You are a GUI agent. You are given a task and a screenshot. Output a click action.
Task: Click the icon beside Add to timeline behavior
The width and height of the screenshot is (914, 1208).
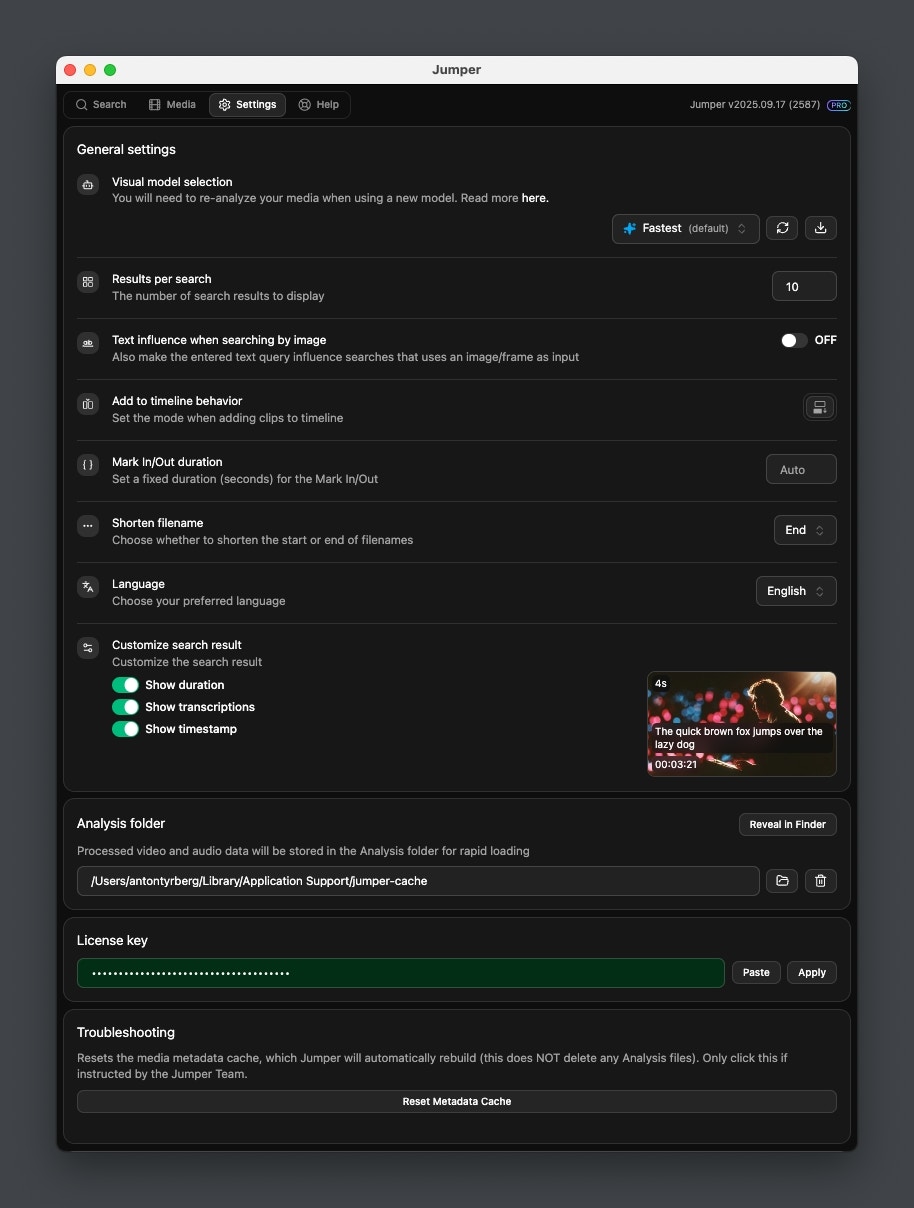[x=88, y=404]
